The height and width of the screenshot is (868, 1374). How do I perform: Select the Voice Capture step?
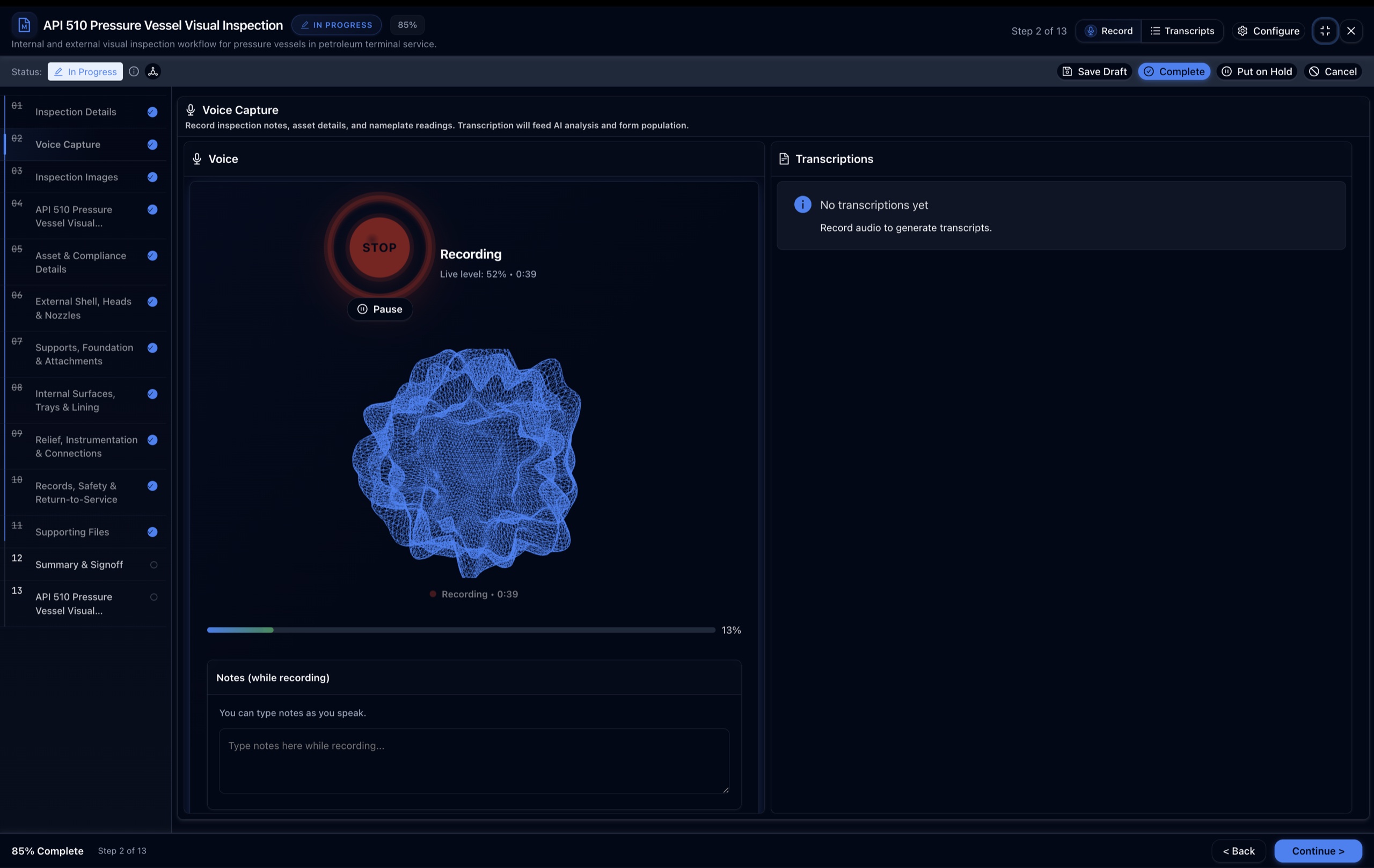[85, 144]
